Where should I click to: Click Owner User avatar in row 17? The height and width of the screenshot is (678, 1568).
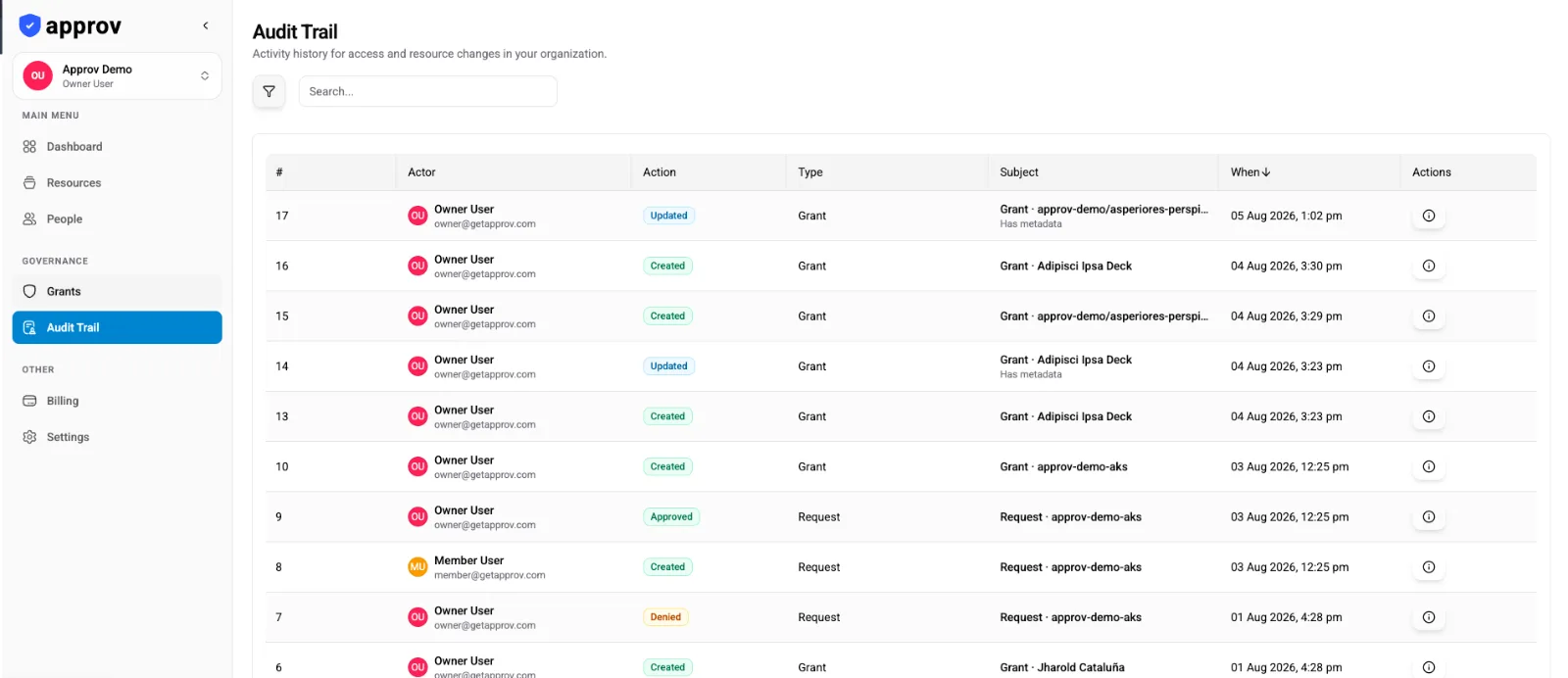[x=417, y=216]
